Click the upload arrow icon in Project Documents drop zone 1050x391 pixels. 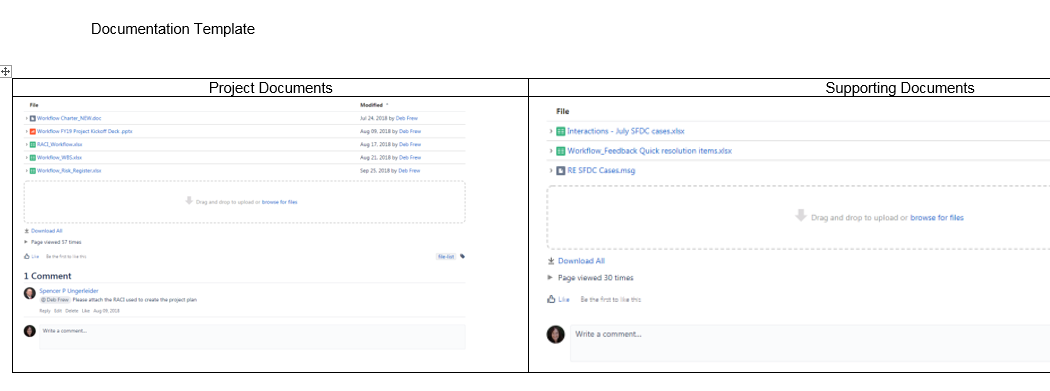[190, 200]
